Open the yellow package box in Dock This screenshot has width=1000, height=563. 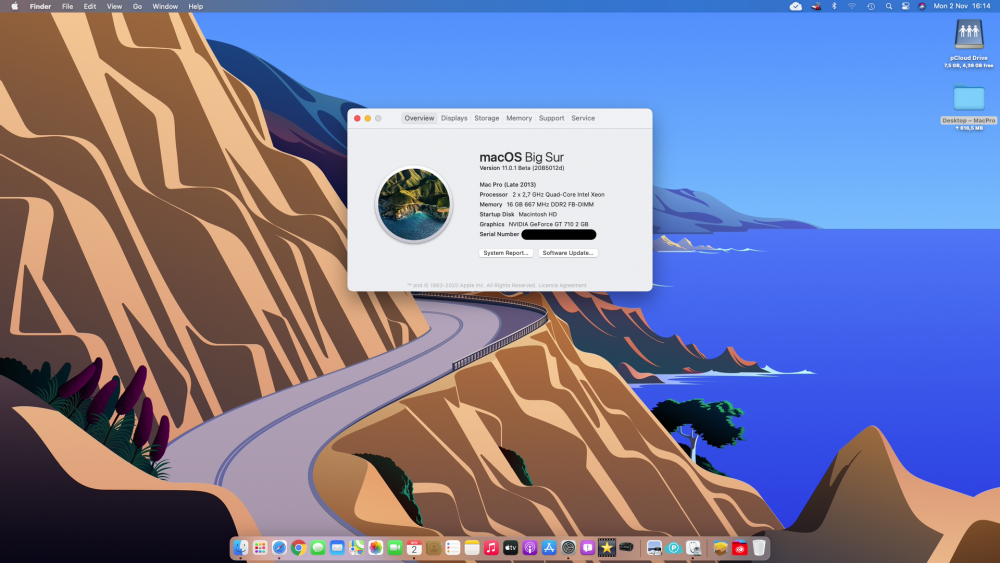click(720, 547)
